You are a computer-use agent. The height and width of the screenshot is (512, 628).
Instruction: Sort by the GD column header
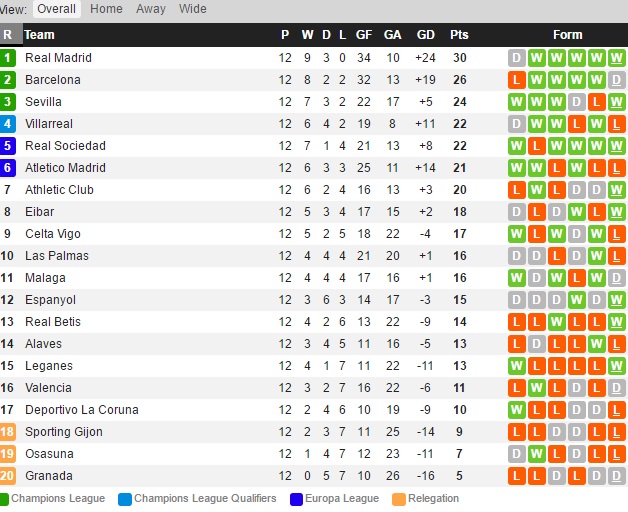[425, 35]
